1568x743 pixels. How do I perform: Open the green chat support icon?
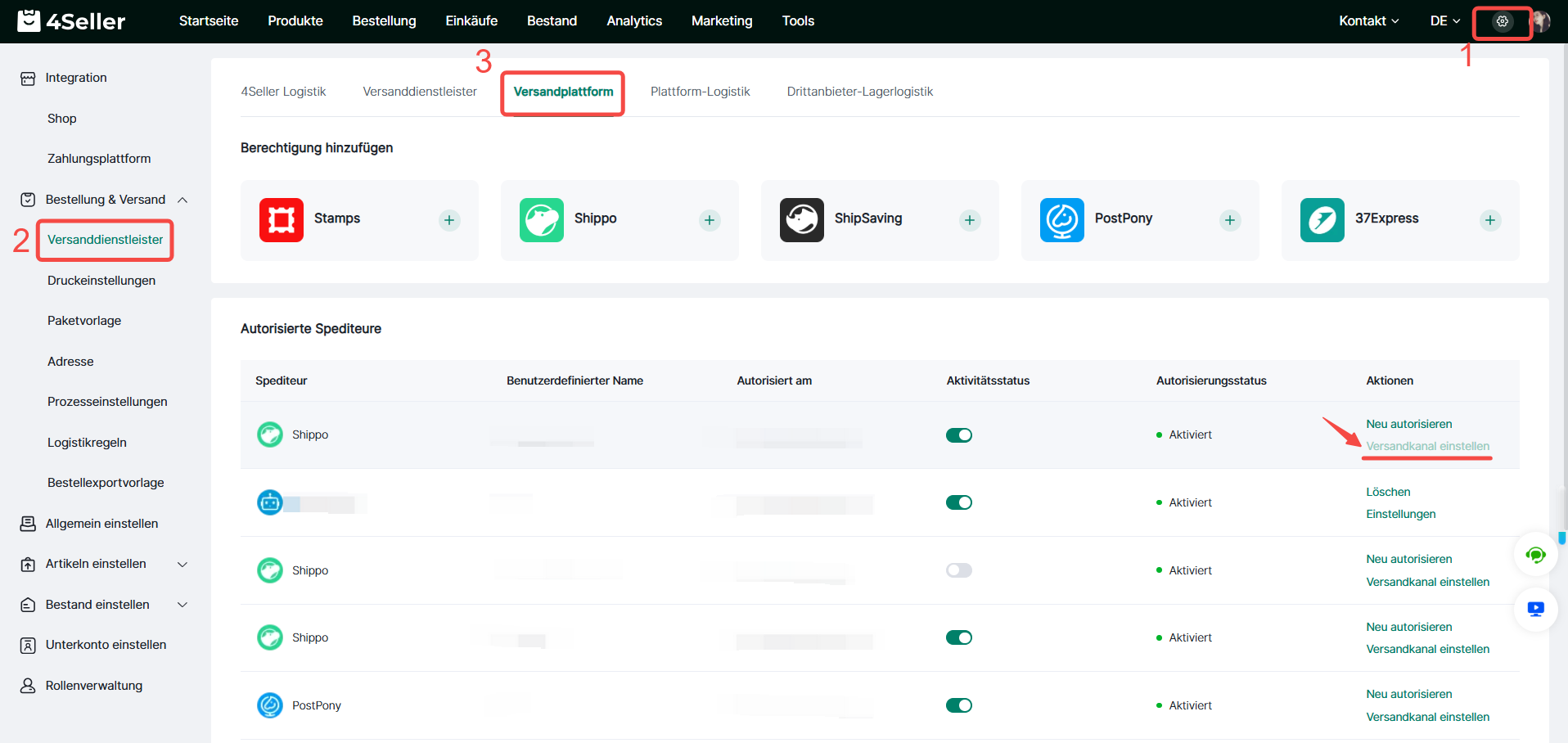click(x=1535, y=556)
